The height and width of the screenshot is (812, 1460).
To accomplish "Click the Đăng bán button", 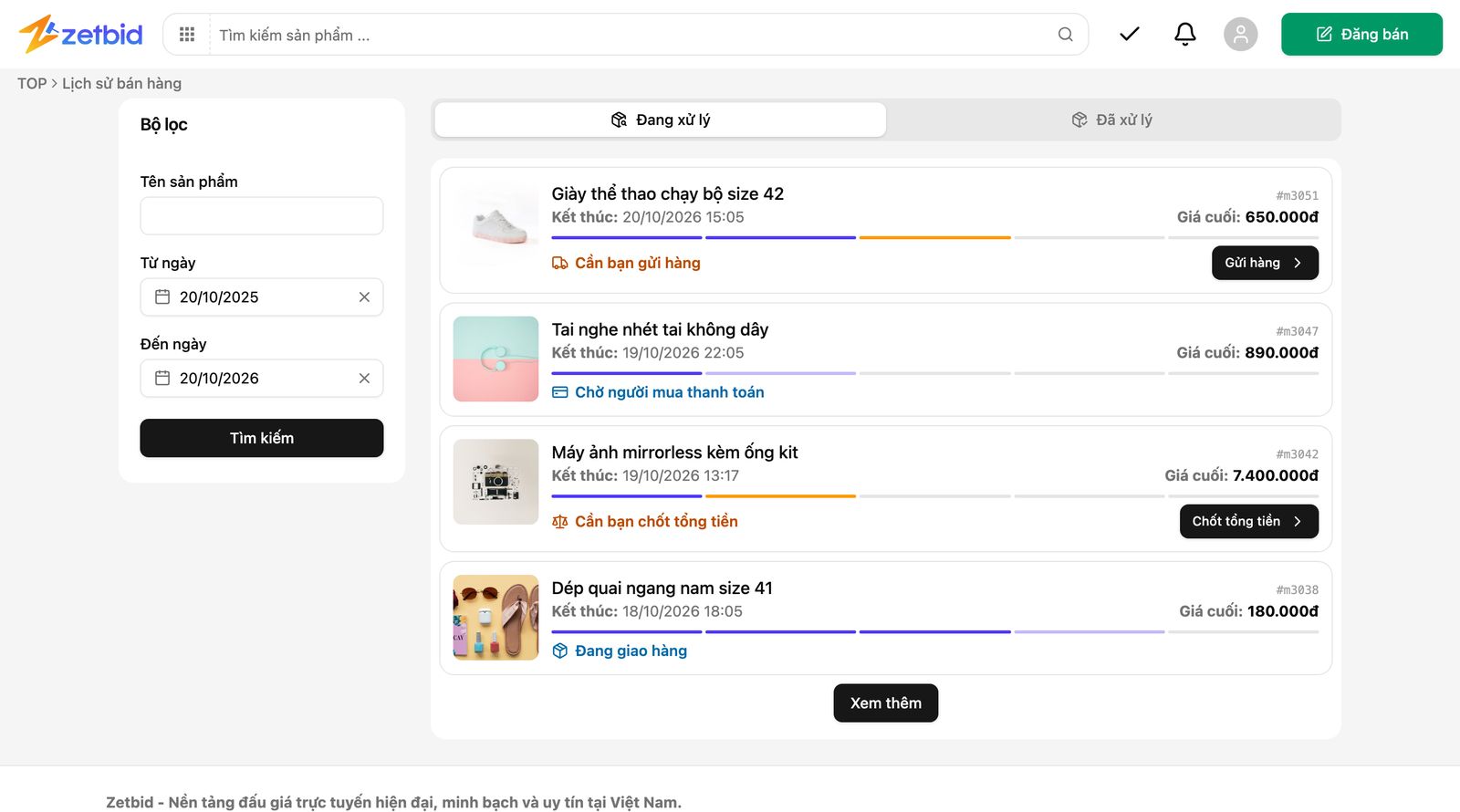I will [1361, 35].
